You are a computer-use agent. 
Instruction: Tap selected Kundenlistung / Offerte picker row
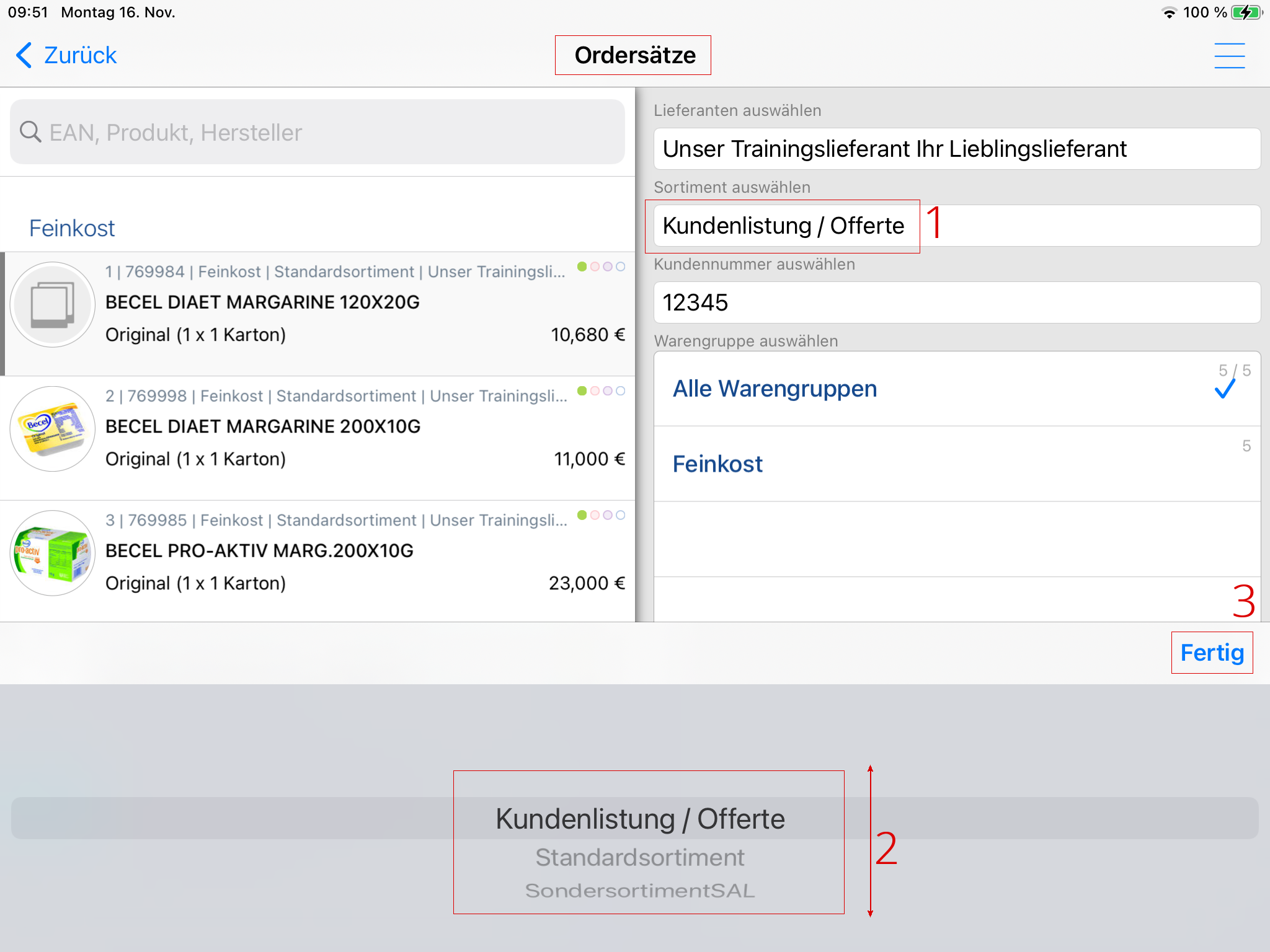[x=640, y=819]
